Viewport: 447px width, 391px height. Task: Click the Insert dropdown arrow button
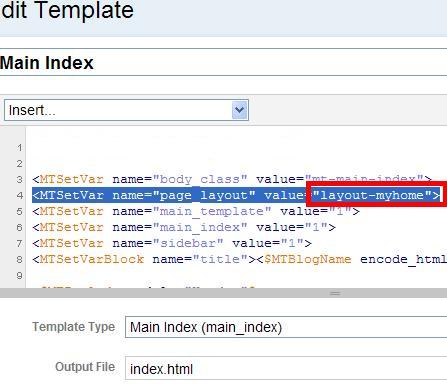(240, 110)
